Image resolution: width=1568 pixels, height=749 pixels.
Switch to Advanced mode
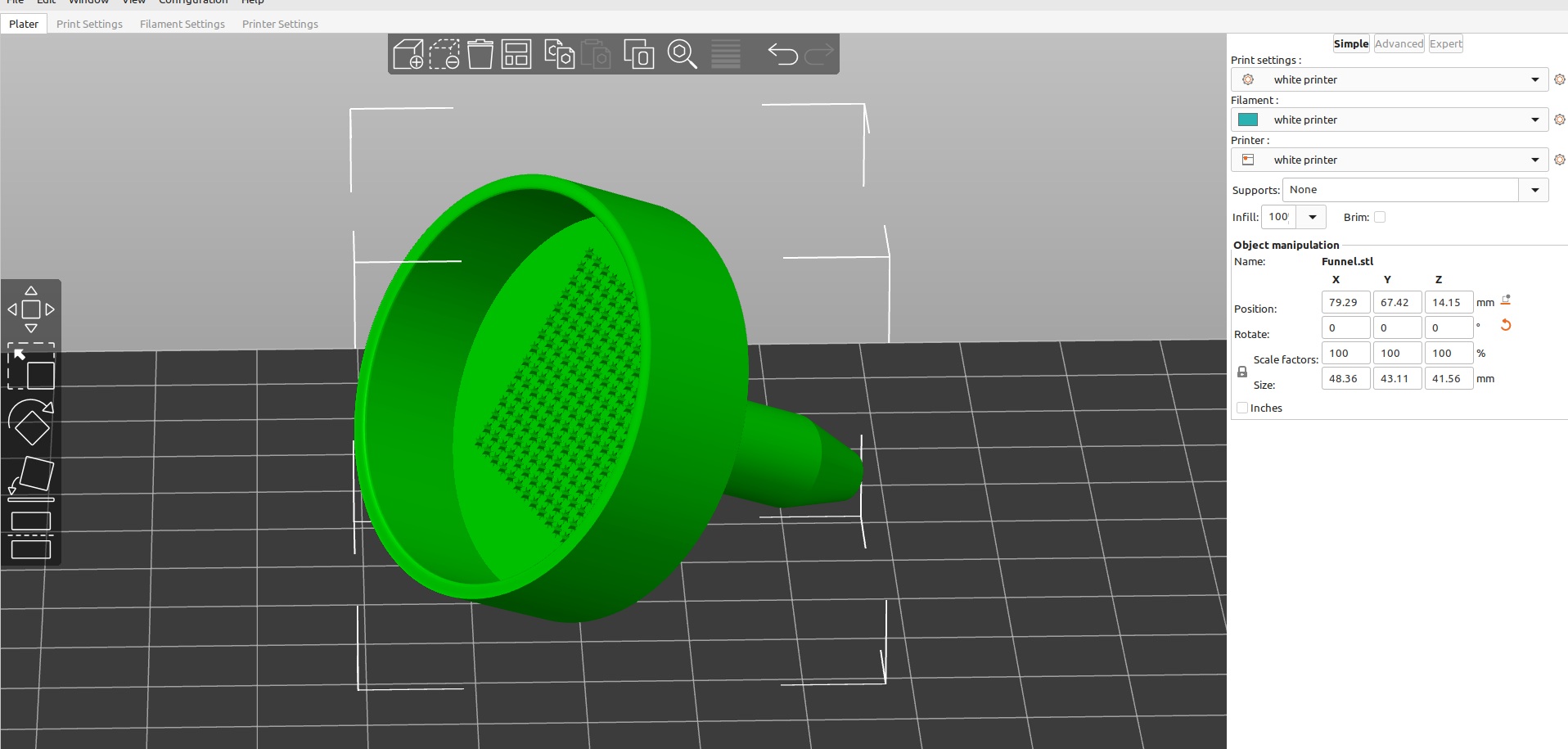(1399, 44)
